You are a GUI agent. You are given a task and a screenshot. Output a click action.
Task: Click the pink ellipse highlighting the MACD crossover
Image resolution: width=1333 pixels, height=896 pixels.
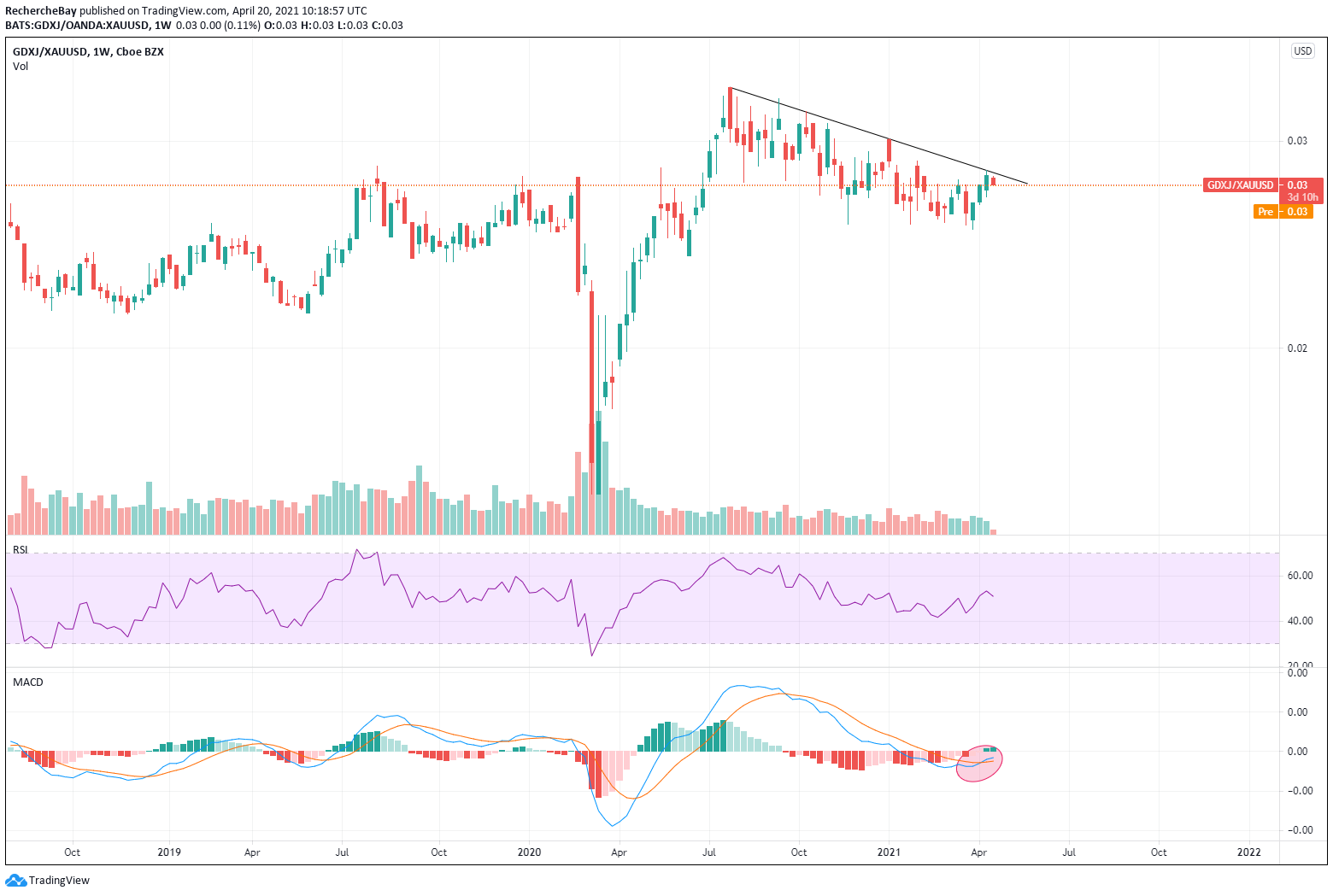pos(979,763)
